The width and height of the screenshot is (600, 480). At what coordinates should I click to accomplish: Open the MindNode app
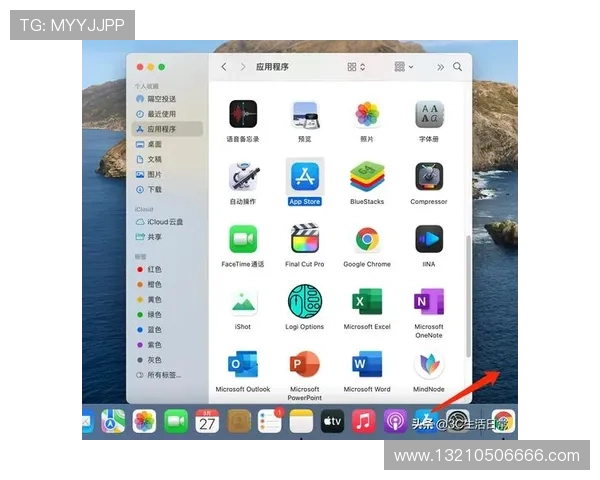[429, 364]
